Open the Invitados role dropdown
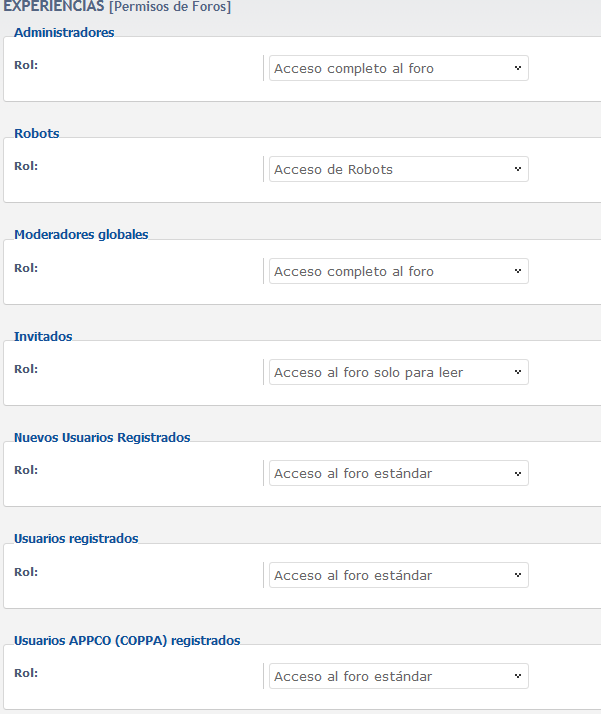This screenshot has width=601, height=714. pyautogui.click(x=398, y=372)
